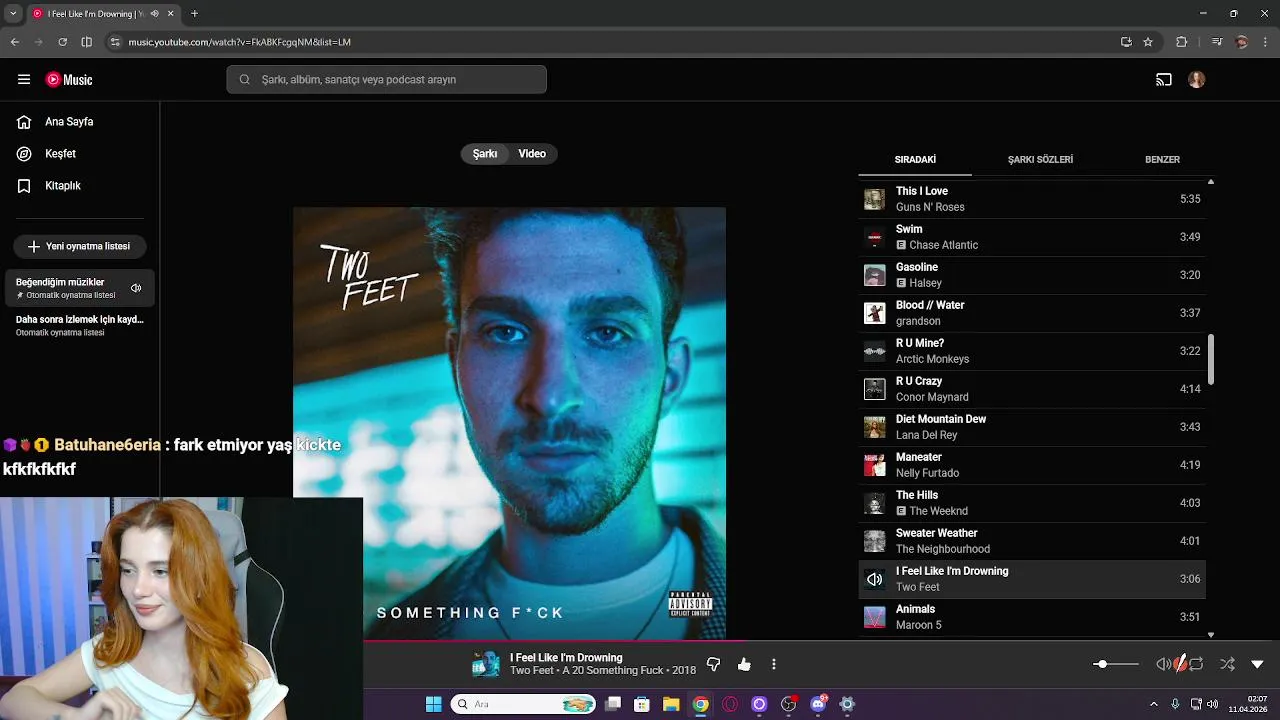Open the Chrome three-dot menu

tap(1265, 42)
